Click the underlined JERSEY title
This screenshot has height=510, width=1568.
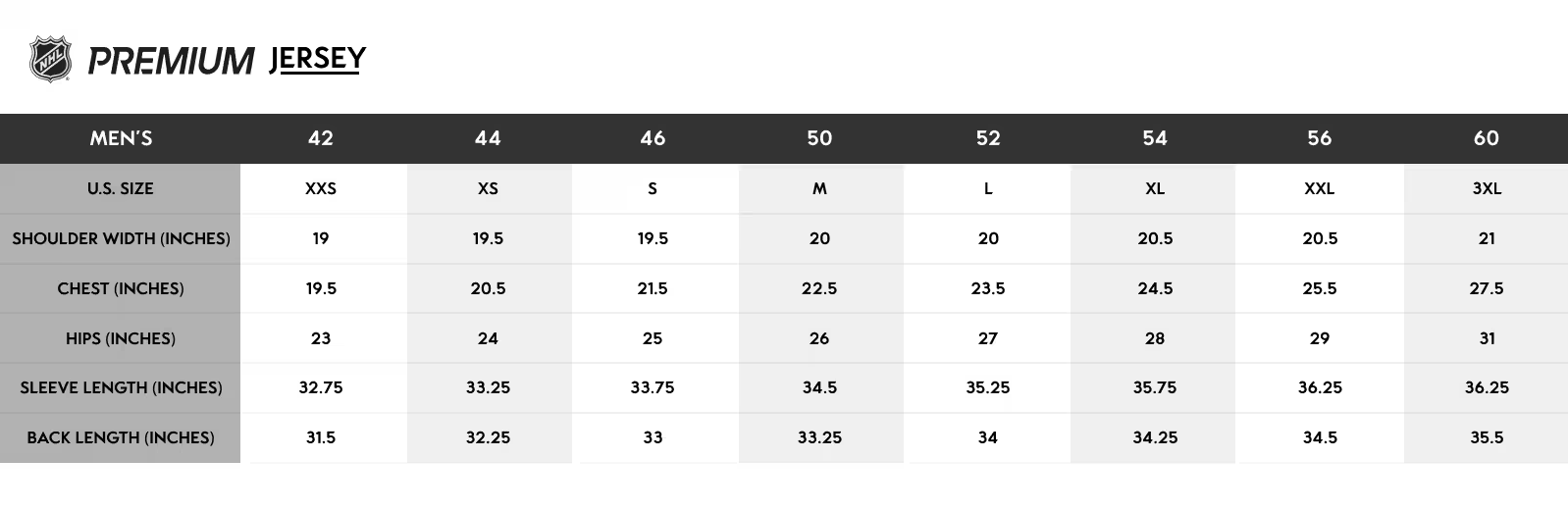click(317, 60)
